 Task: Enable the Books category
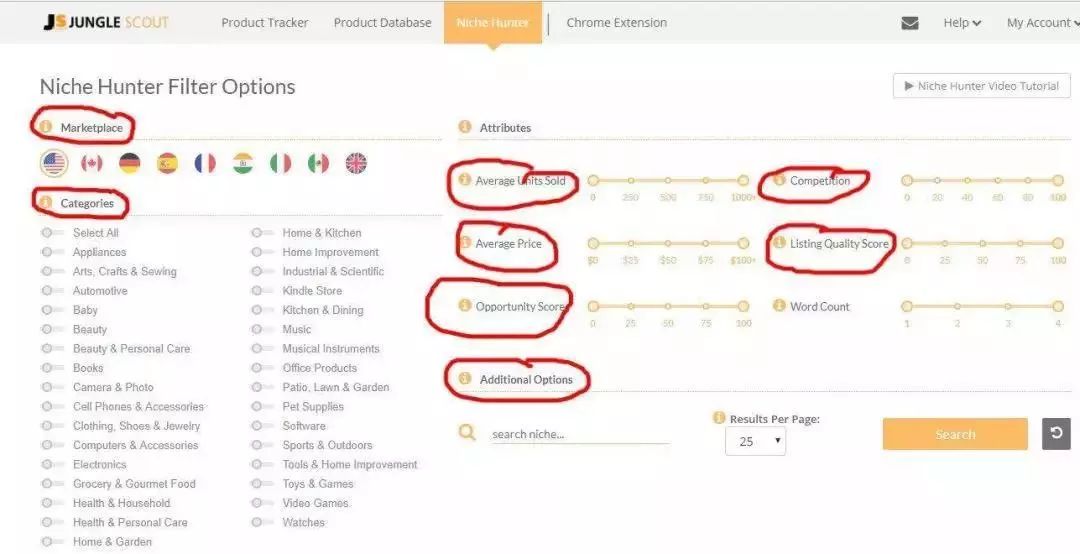click(52, 368)
